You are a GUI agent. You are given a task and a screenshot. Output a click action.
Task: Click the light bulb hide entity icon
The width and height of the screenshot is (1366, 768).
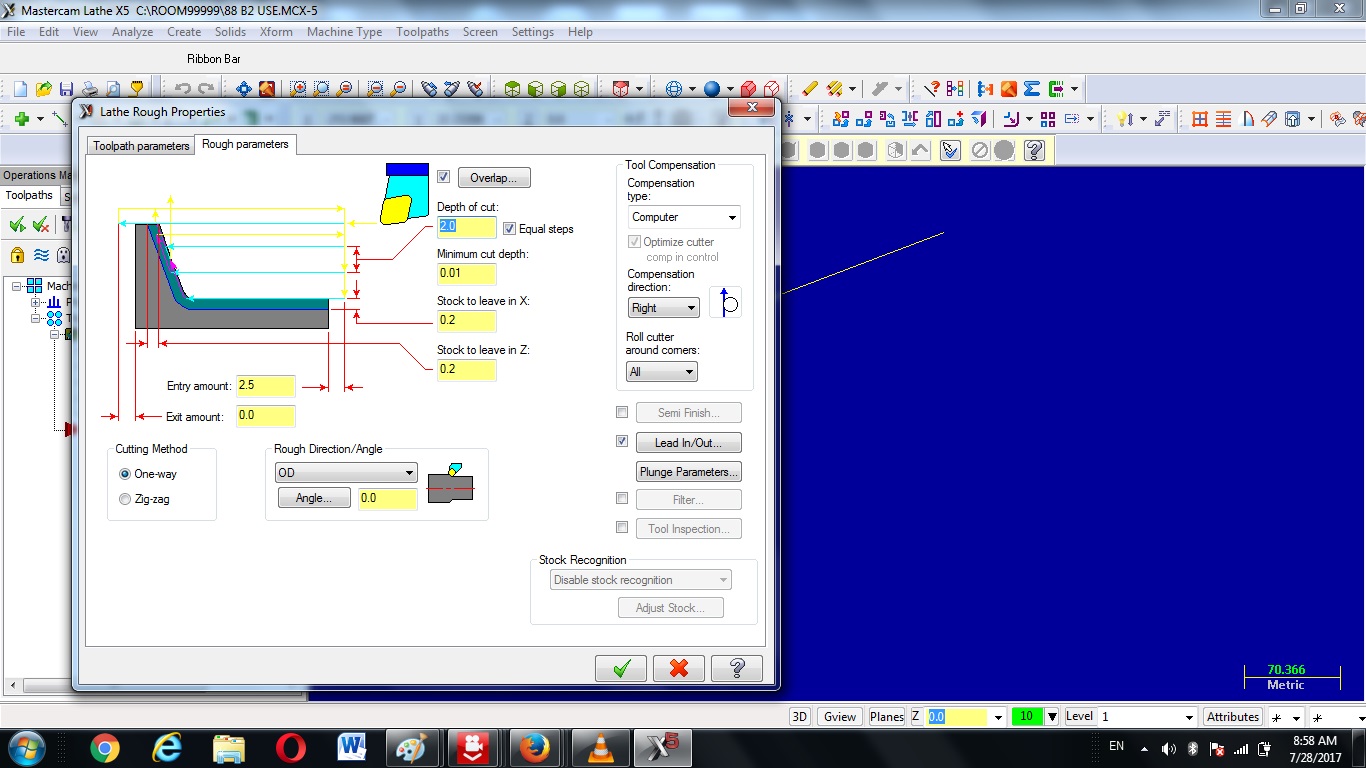[x=1127, y=119]
